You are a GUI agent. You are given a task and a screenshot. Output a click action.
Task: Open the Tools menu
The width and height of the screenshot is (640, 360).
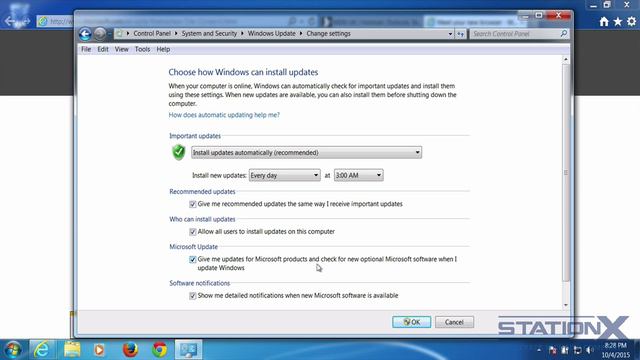click(x=142, y=49)
